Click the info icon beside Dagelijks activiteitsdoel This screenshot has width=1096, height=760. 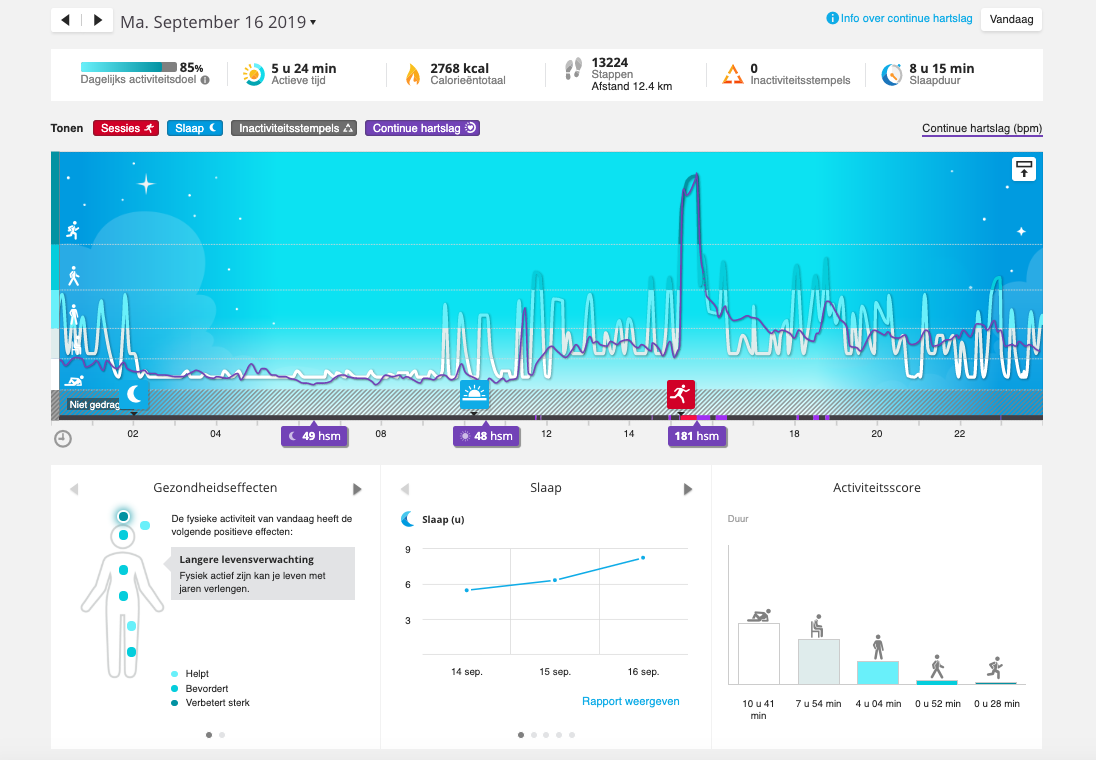click(x=205, y=80)
